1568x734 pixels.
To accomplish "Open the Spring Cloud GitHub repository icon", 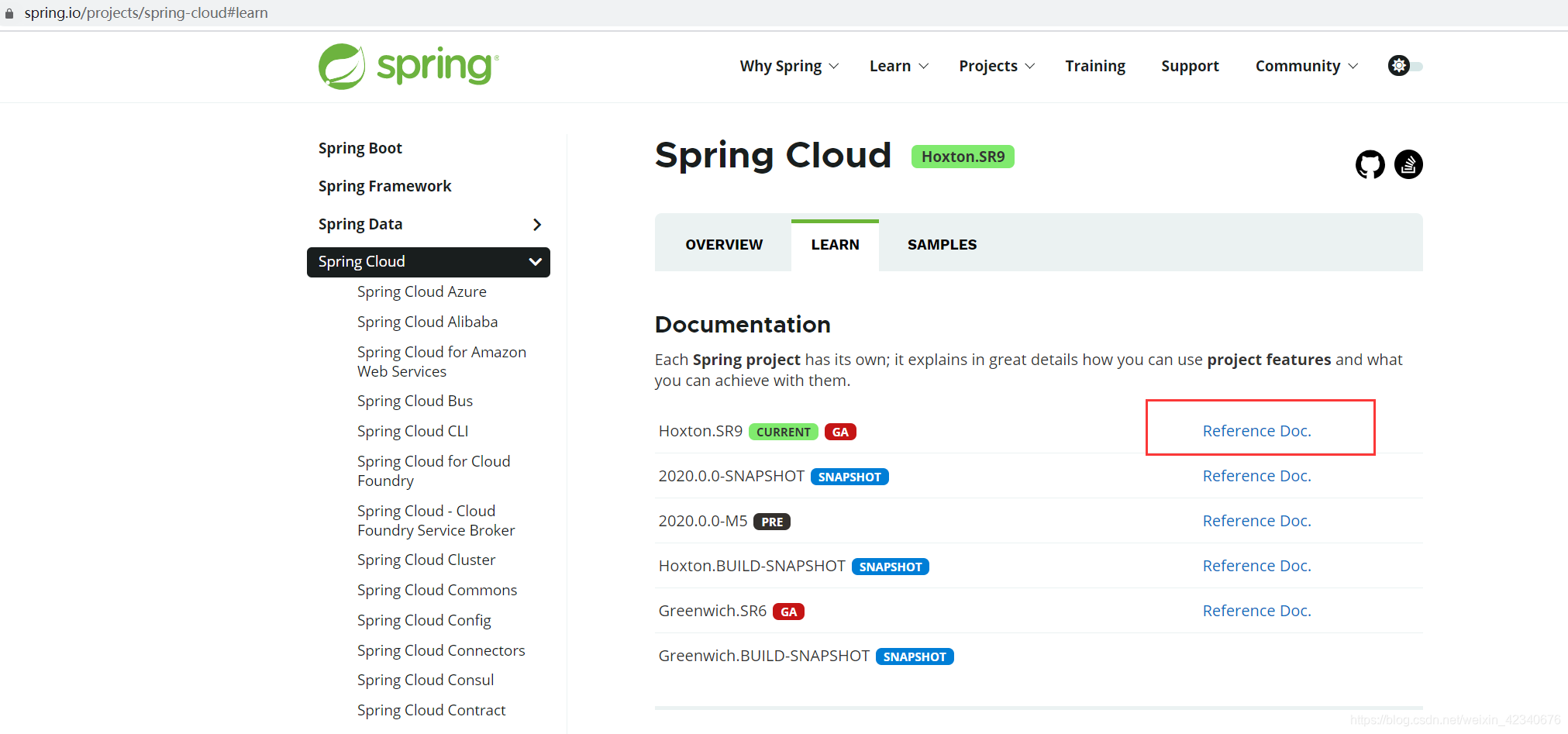I will point(1370,164).
